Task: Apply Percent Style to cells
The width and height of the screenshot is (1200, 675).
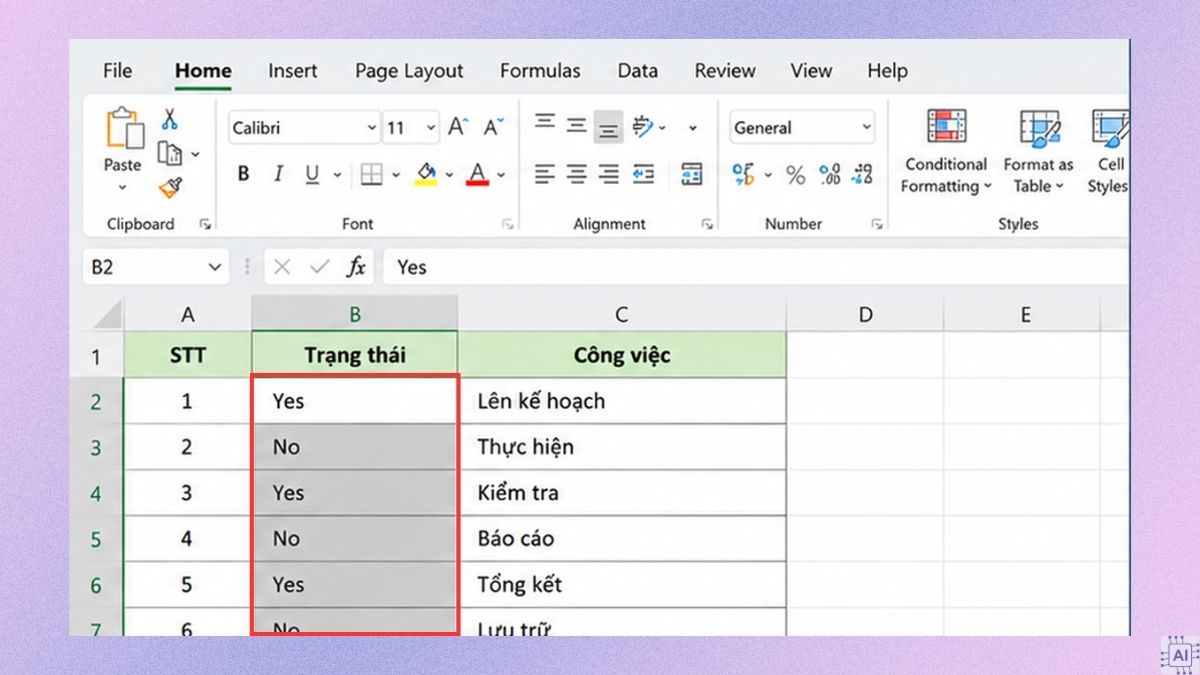Action: [795, 176]
